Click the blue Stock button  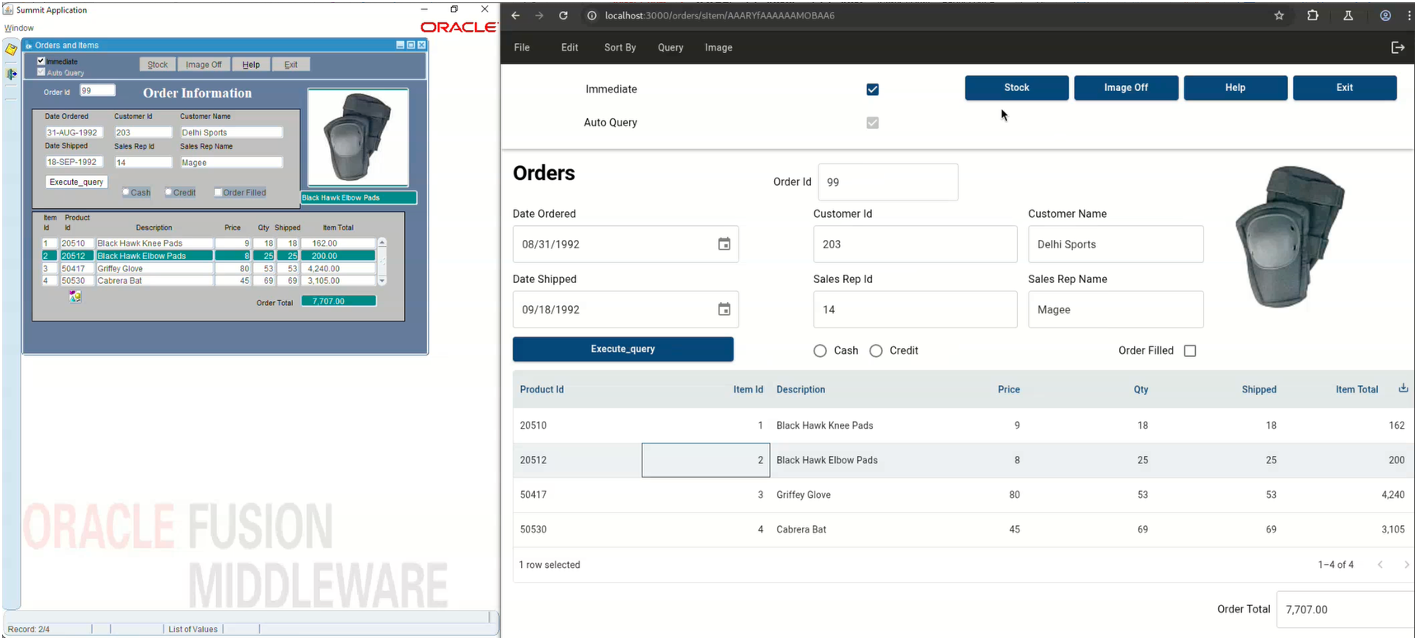click(1017, 88)
